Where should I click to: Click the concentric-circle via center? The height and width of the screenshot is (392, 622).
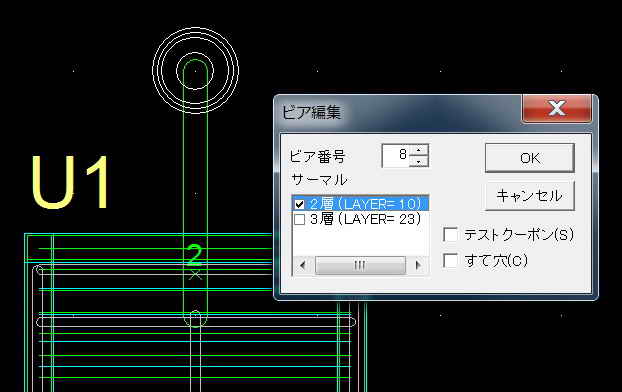(x=195, y=71)
